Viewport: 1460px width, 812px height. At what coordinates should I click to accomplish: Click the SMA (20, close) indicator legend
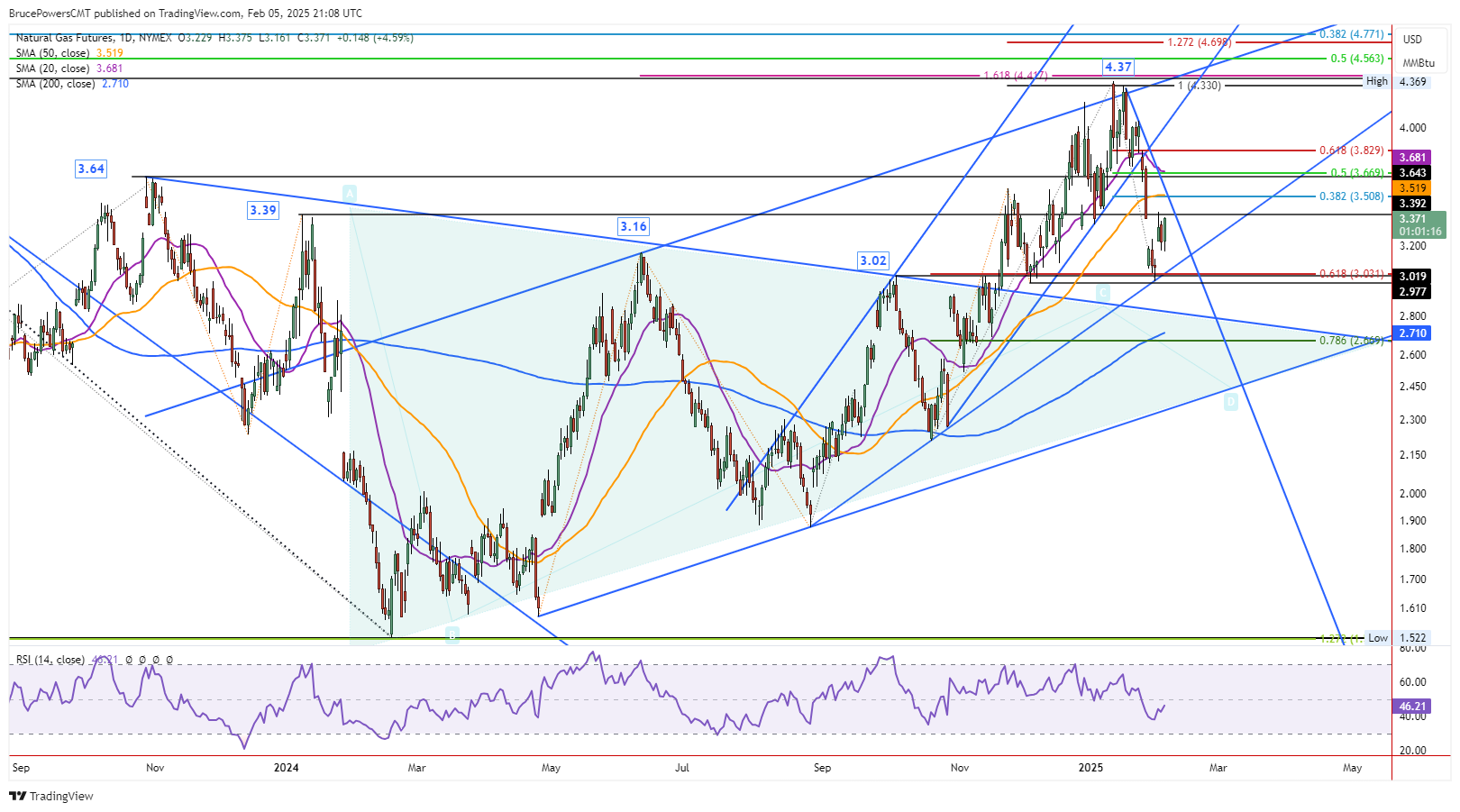point(69,68)
